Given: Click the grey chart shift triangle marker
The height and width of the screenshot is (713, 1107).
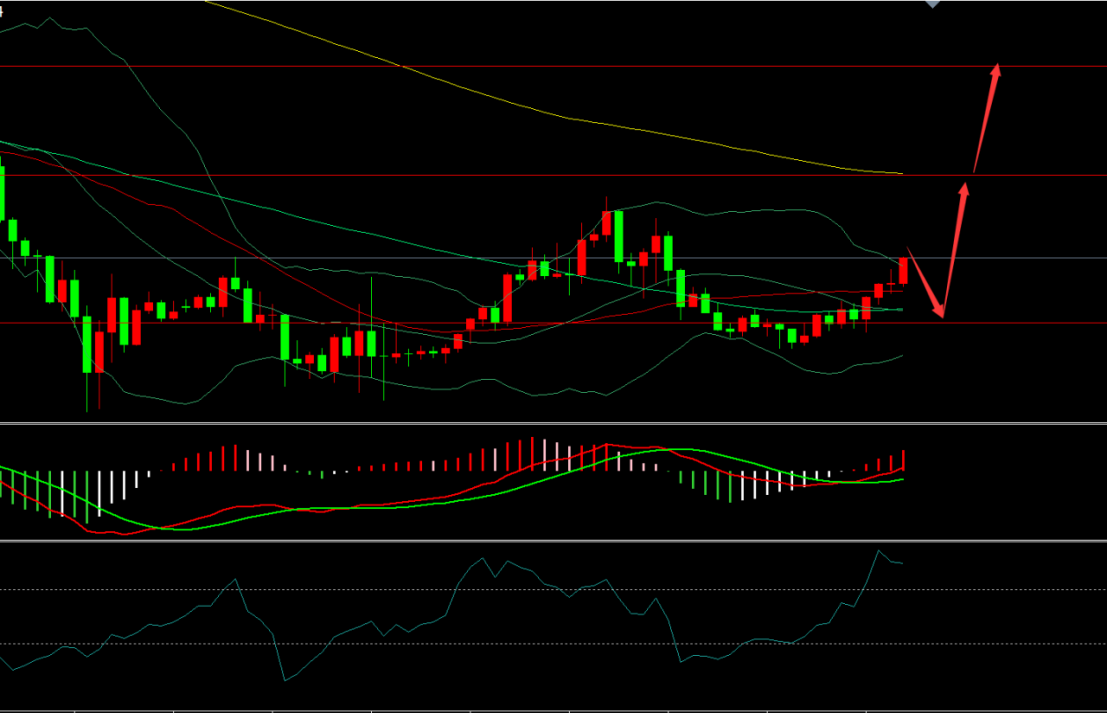Looking at the screenshot, I should click(x=933, y=4).
